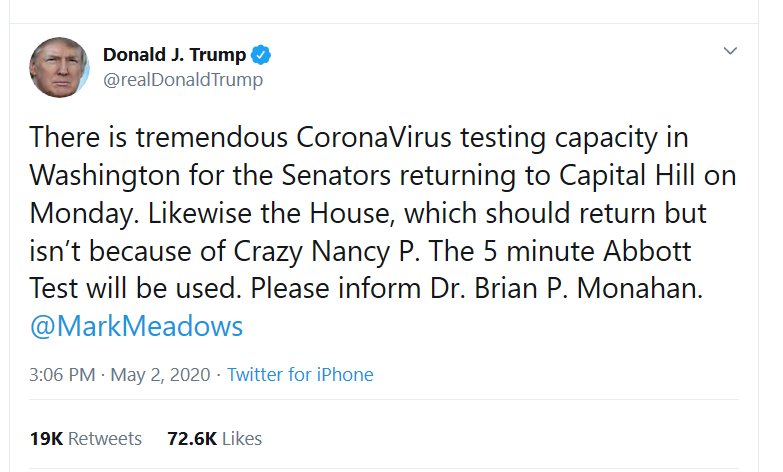Image resolution: width=783 pixels, height=472 pixels.
Task: Click "Capital Hill" in the tweet text
Action: click(x=640, y=175)
